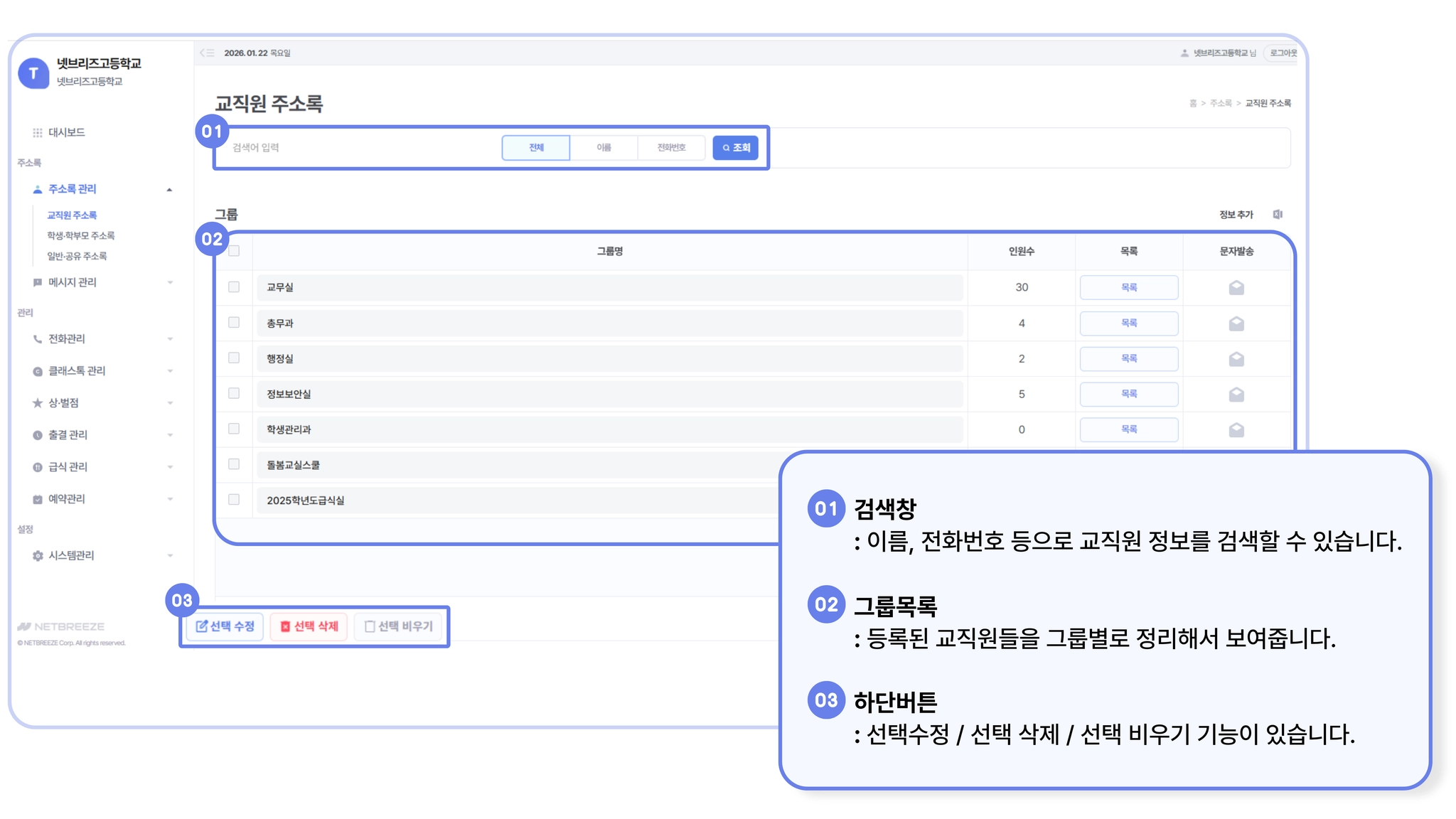Open 학생·학부모 주소록 in the sidebar
1456x819 pixels.
81,235
